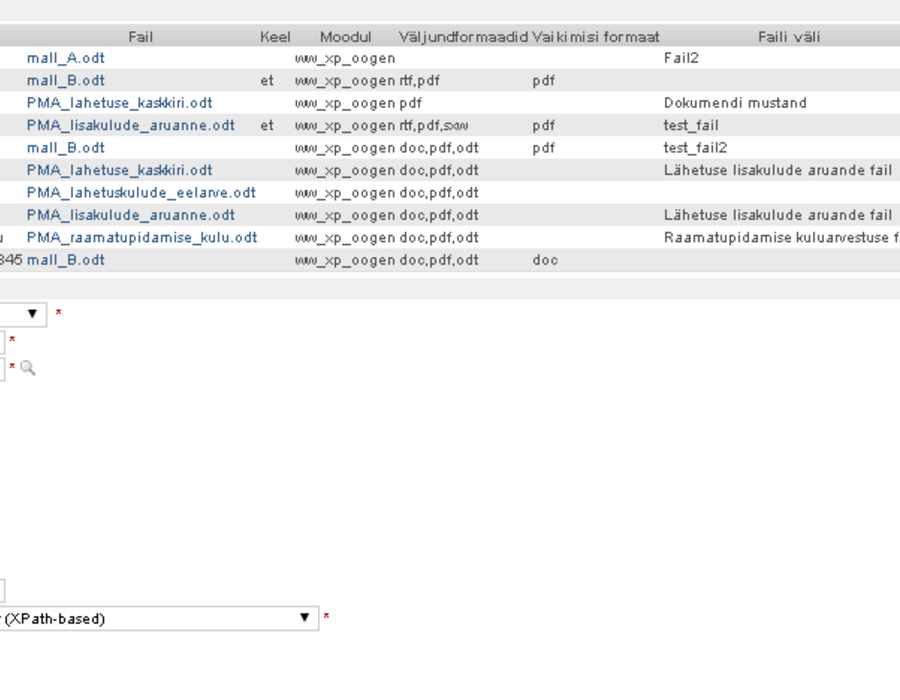Open PMA_lahetuse_kaskkiri.odt in the doc,pdf,odt row
This screenshot has width=900, height=700.
pyautogui.click(x=119, y=170)
